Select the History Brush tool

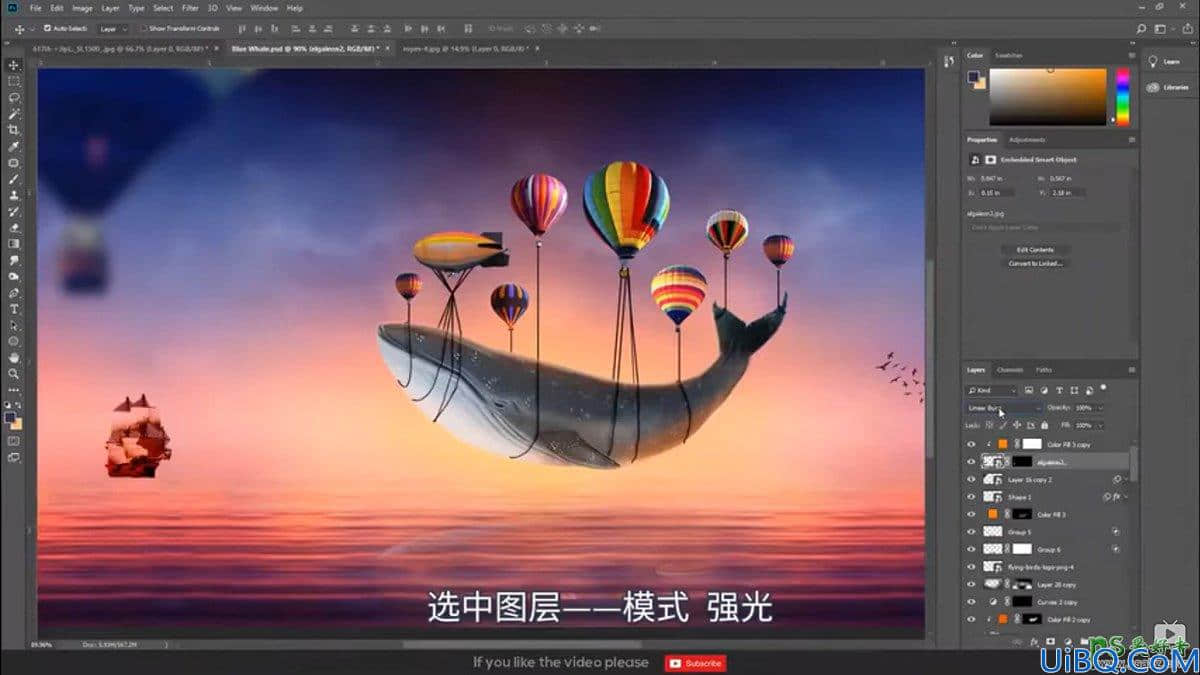(14, 212)
